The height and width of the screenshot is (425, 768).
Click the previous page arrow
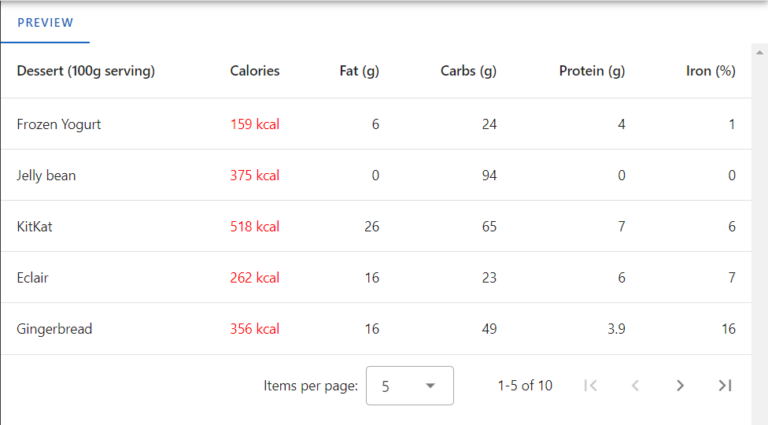635,385
